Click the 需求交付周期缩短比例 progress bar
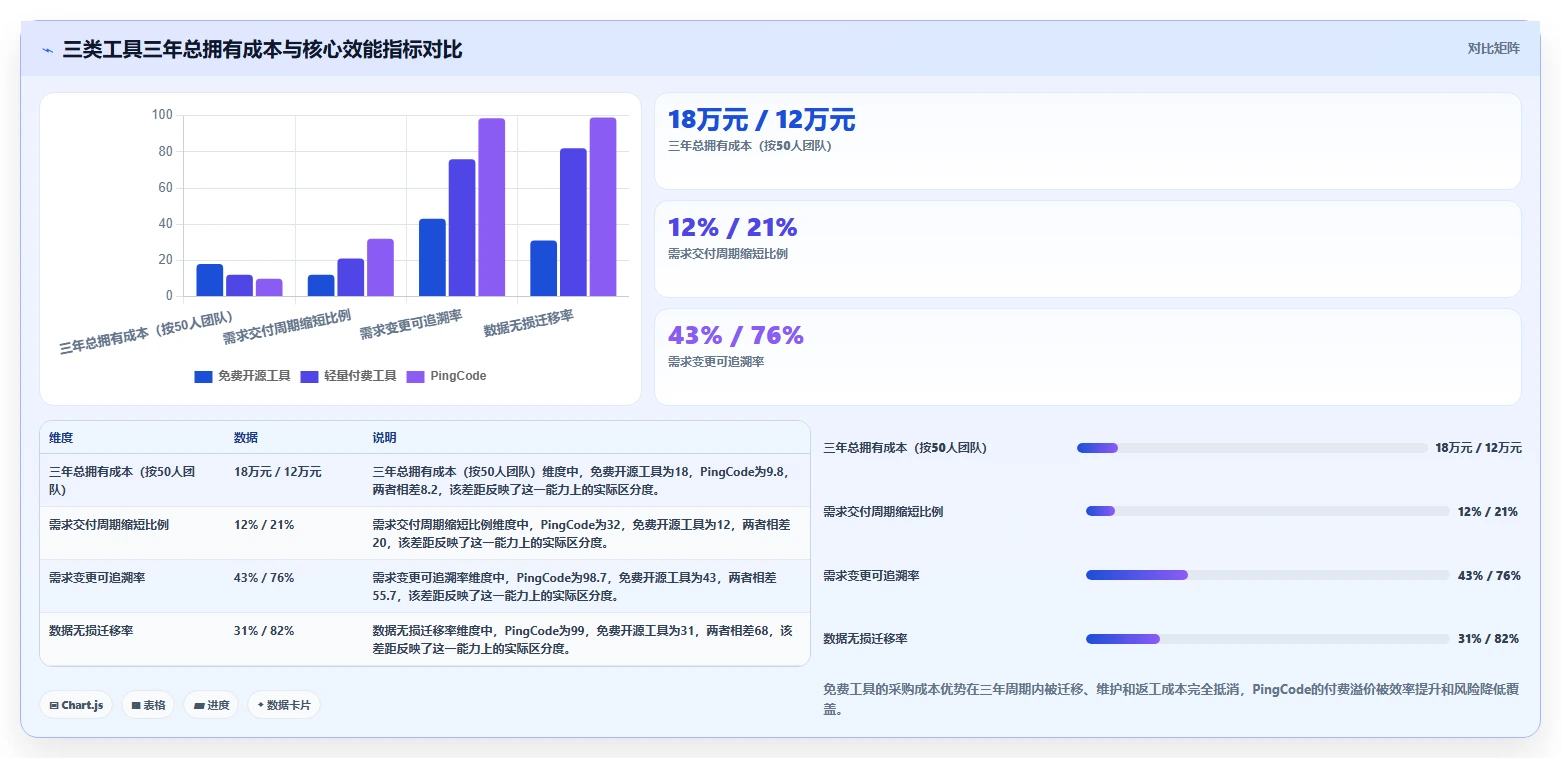Screen dimensions: 1561x758 (x=1267, y=511)
